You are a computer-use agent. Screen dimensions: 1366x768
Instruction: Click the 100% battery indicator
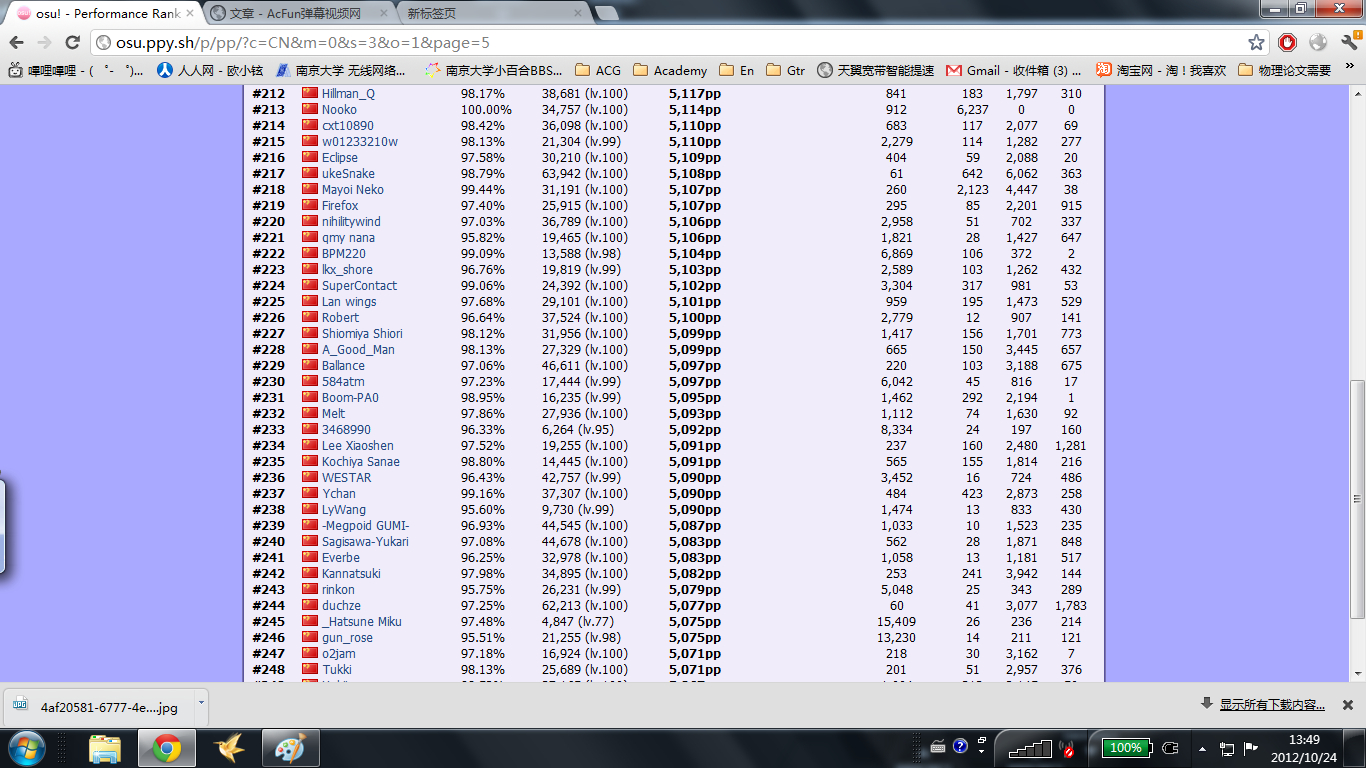(1126, 747)
